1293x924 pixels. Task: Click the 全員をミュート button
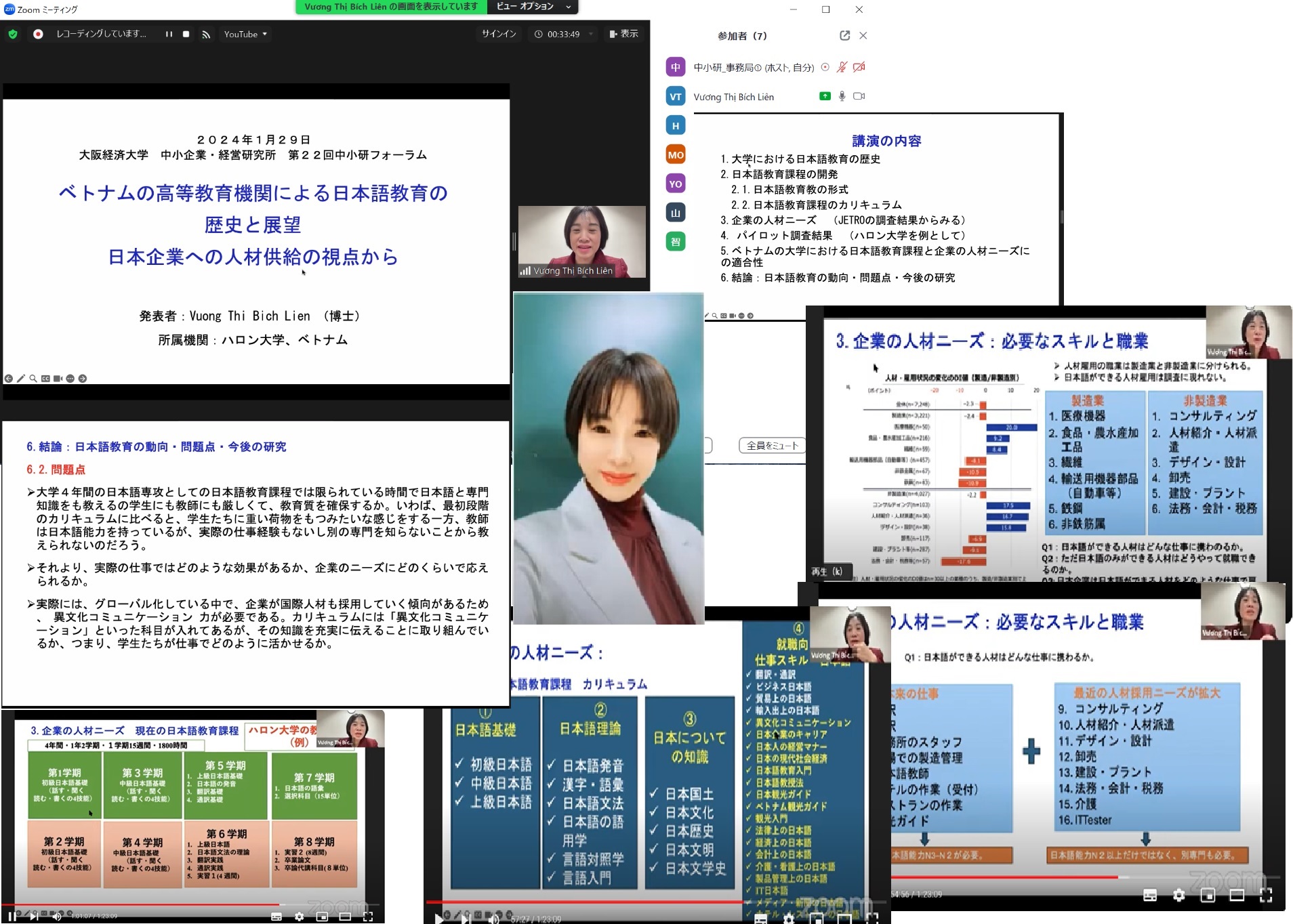[x=772, y=445]
